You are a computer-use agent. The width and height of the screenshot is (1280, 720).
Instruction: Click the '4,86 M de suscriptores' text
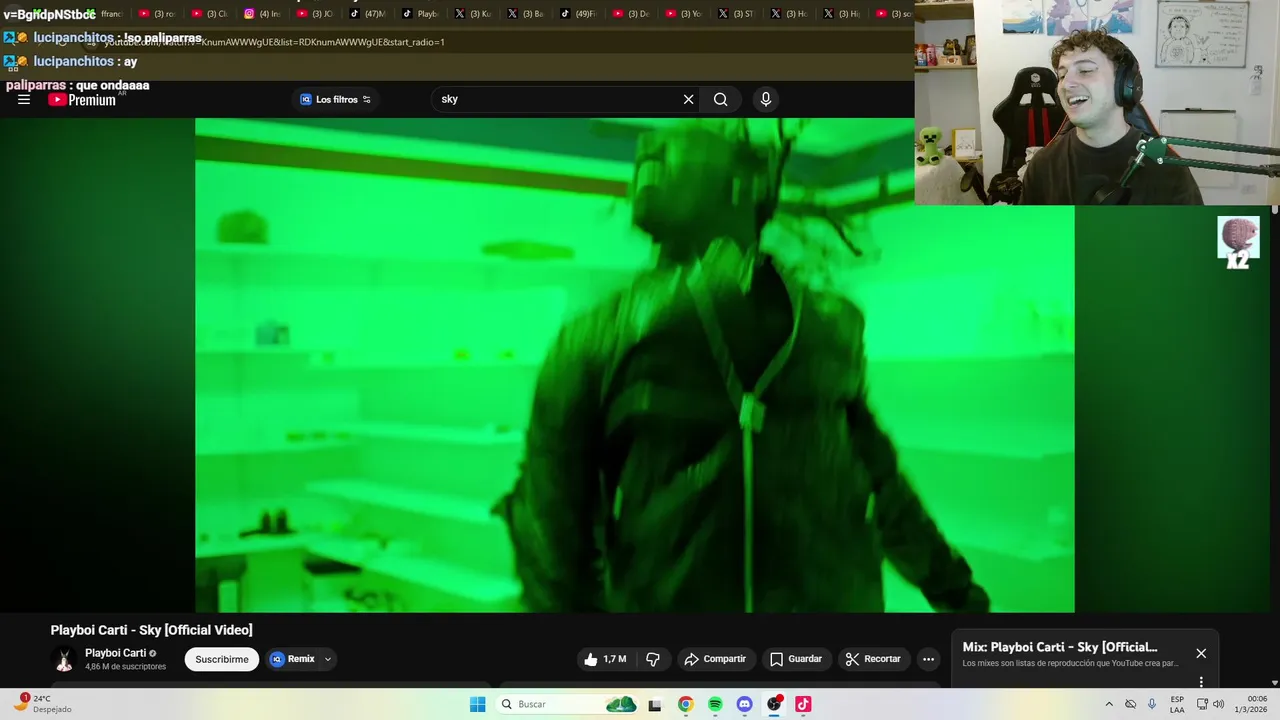point(126,667)
